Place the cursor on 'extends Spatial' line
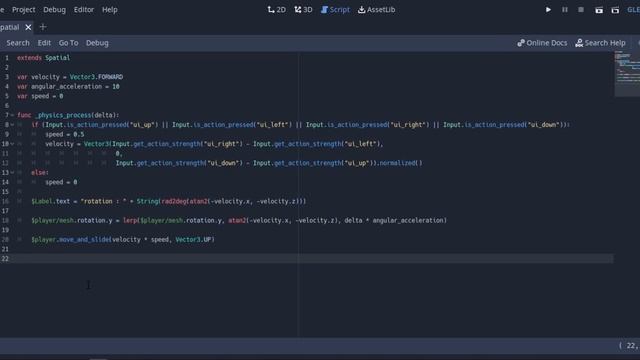 (43, 58)
